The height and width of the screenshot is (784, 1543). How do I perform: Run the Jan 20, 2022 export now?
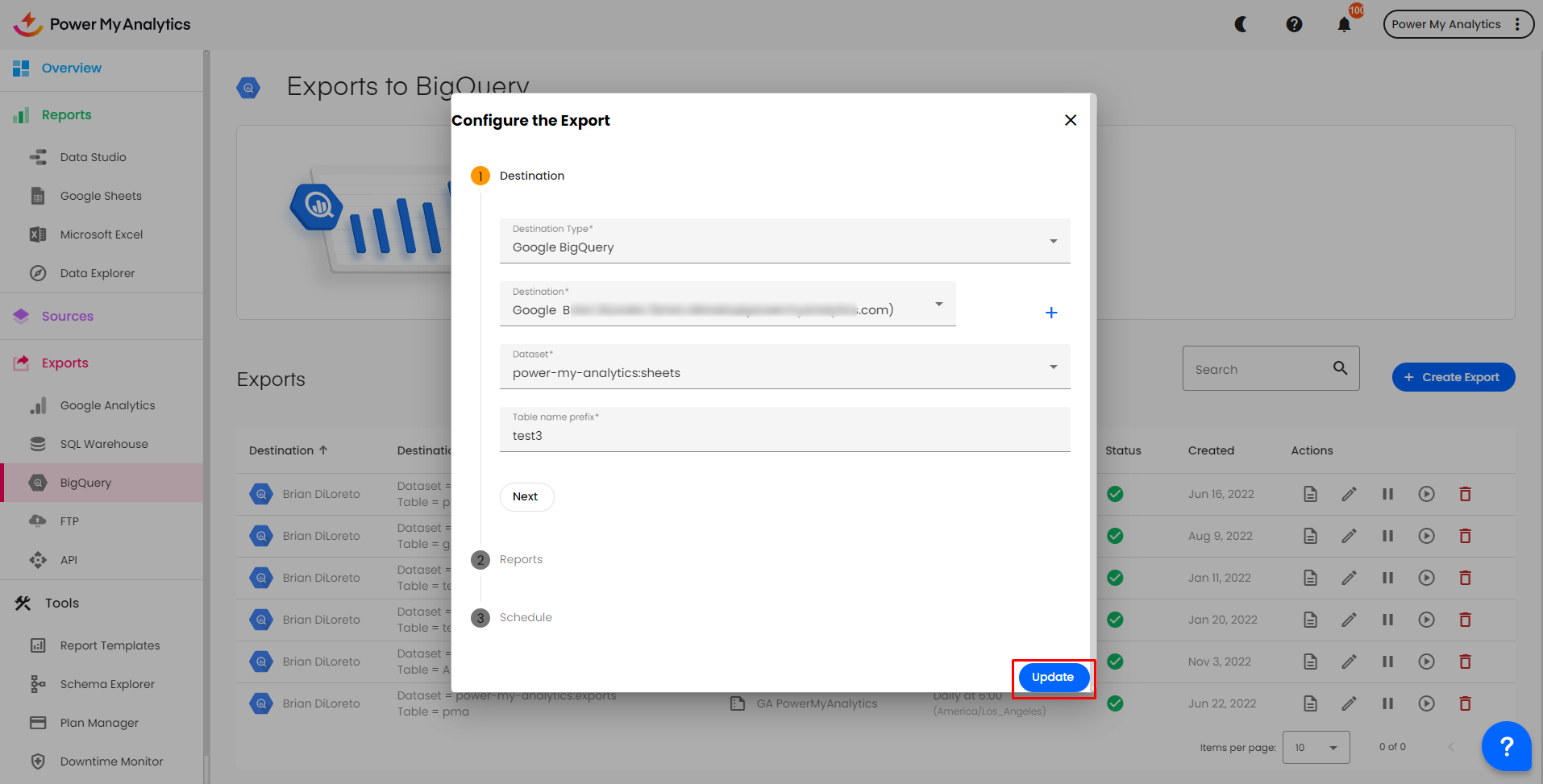[x=1426, y=620]
